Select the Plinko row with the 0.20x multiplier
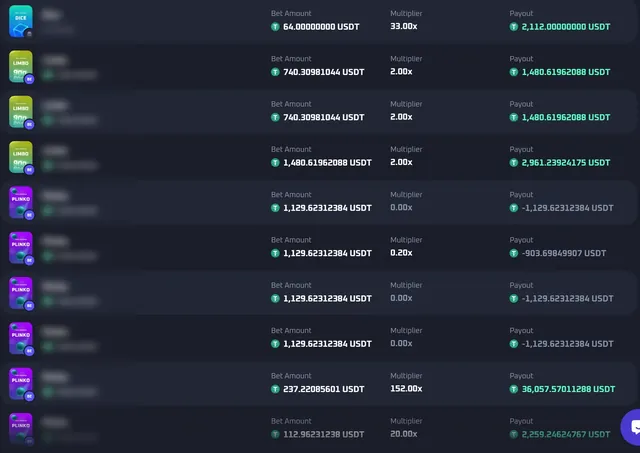The height and width of the screenshot is (453, 640). 320,248
